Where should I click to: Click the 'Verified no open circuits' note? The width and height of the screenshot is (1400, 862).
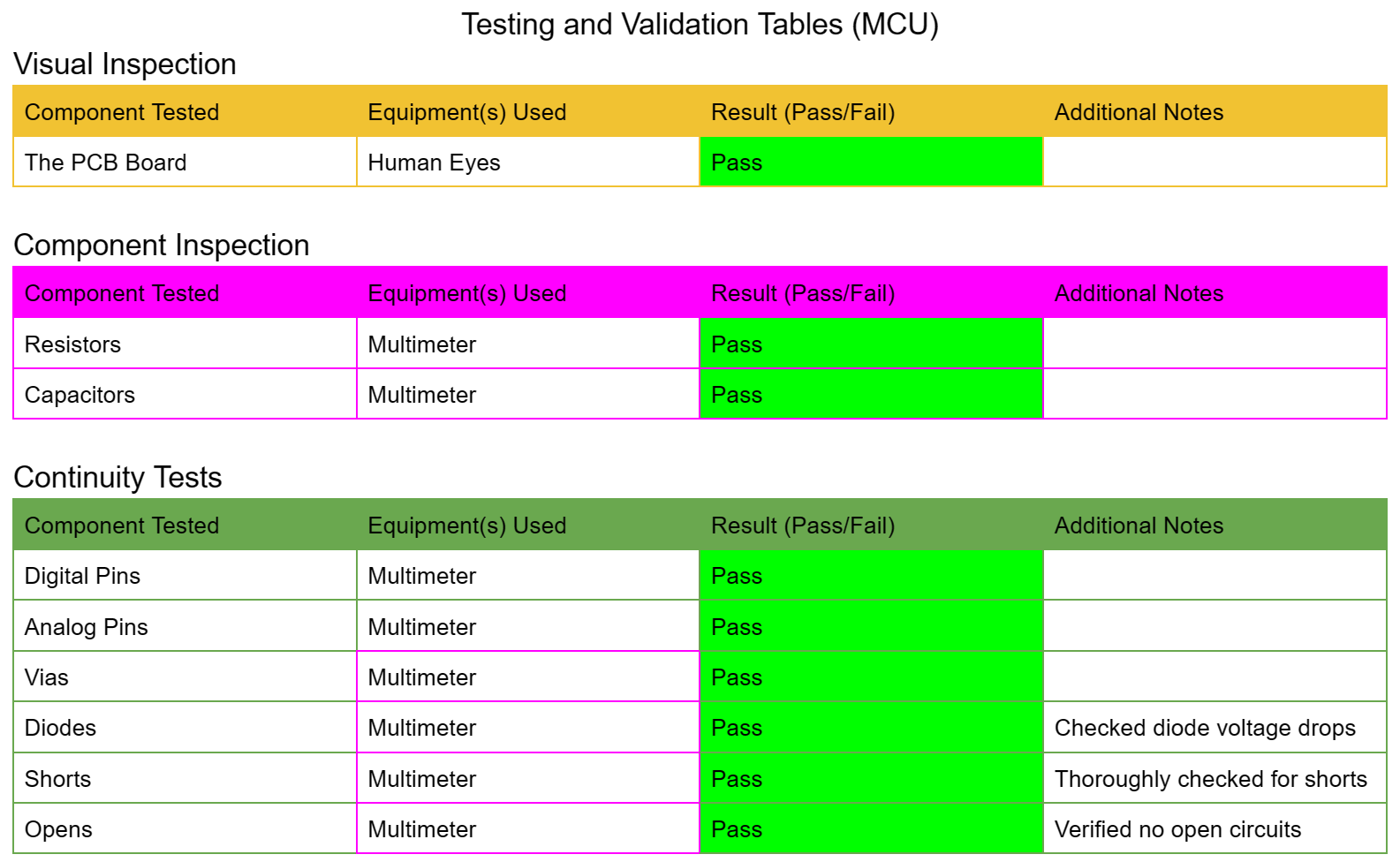pos(1177,829)
